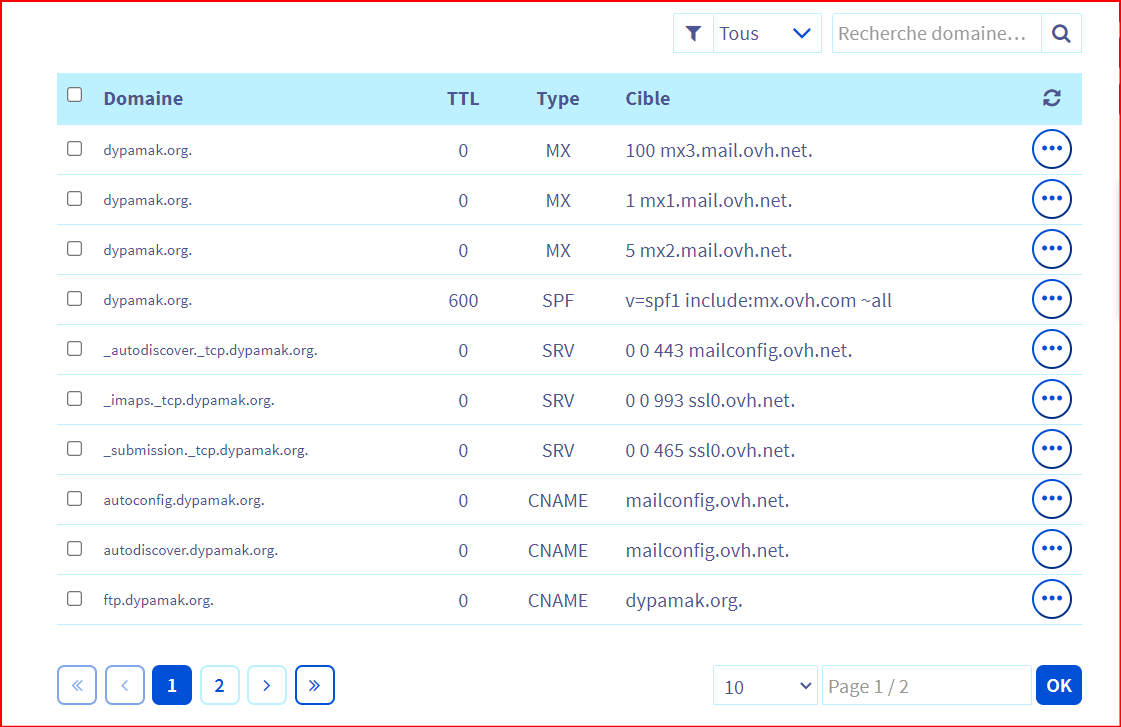The image size is (1121, 727).
Task: Open actions menu for the SPF record
Action: [x=1051, y=299]
